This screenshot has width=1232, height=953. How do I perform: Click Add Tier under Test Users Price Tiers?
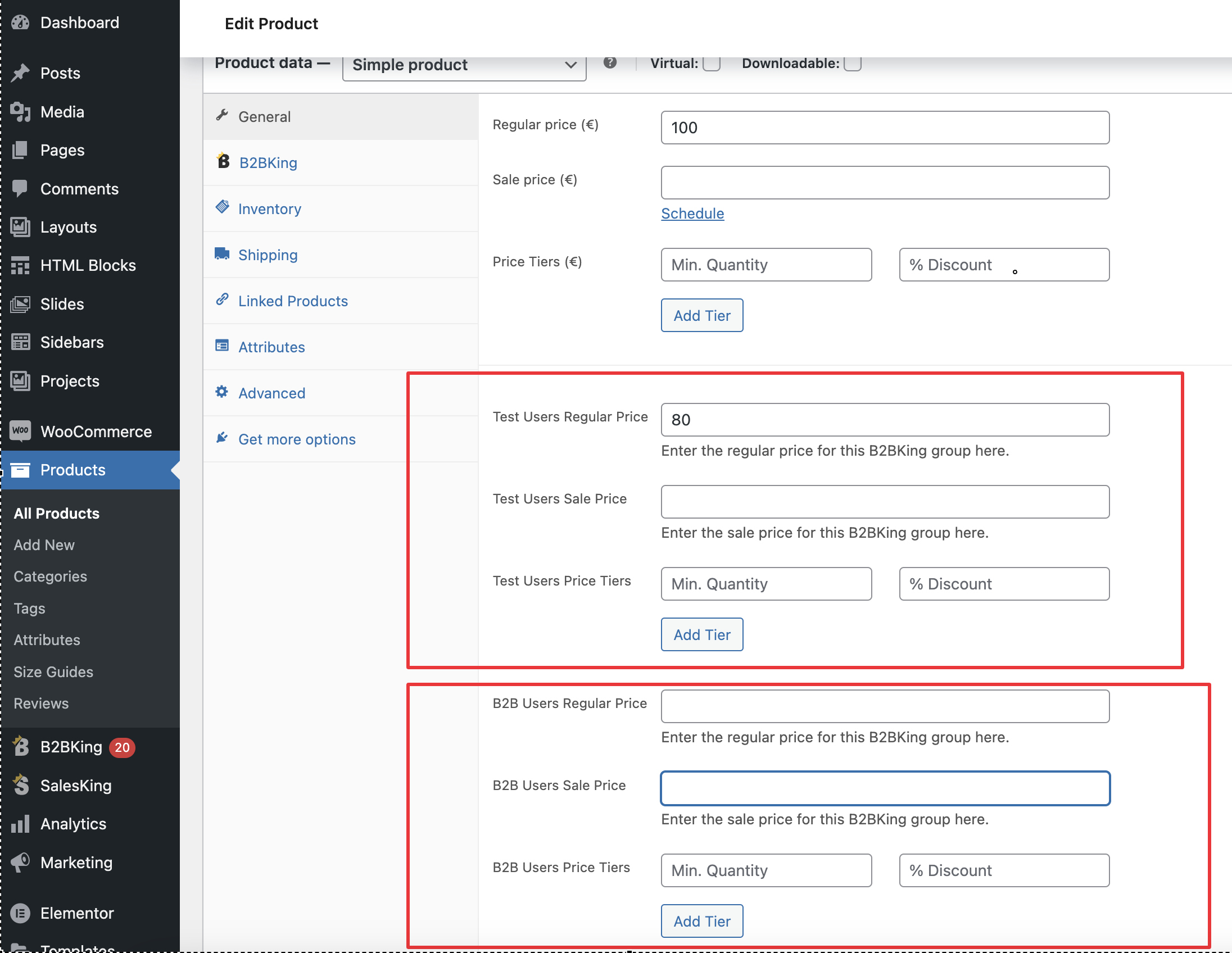click(702, 634)
